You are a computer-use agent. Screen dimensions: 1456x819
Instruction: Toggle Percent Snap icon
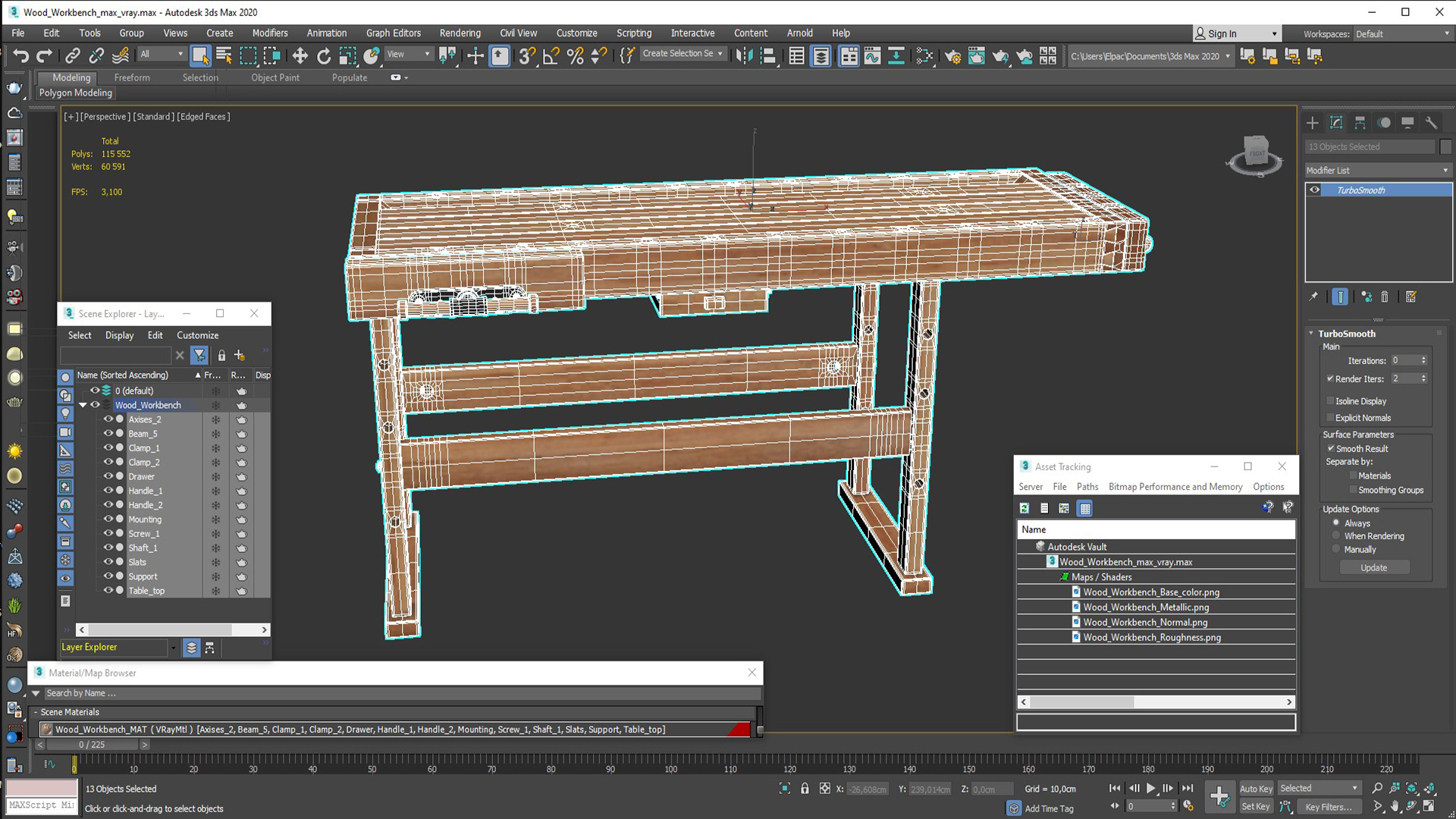[x=575, y=55]
